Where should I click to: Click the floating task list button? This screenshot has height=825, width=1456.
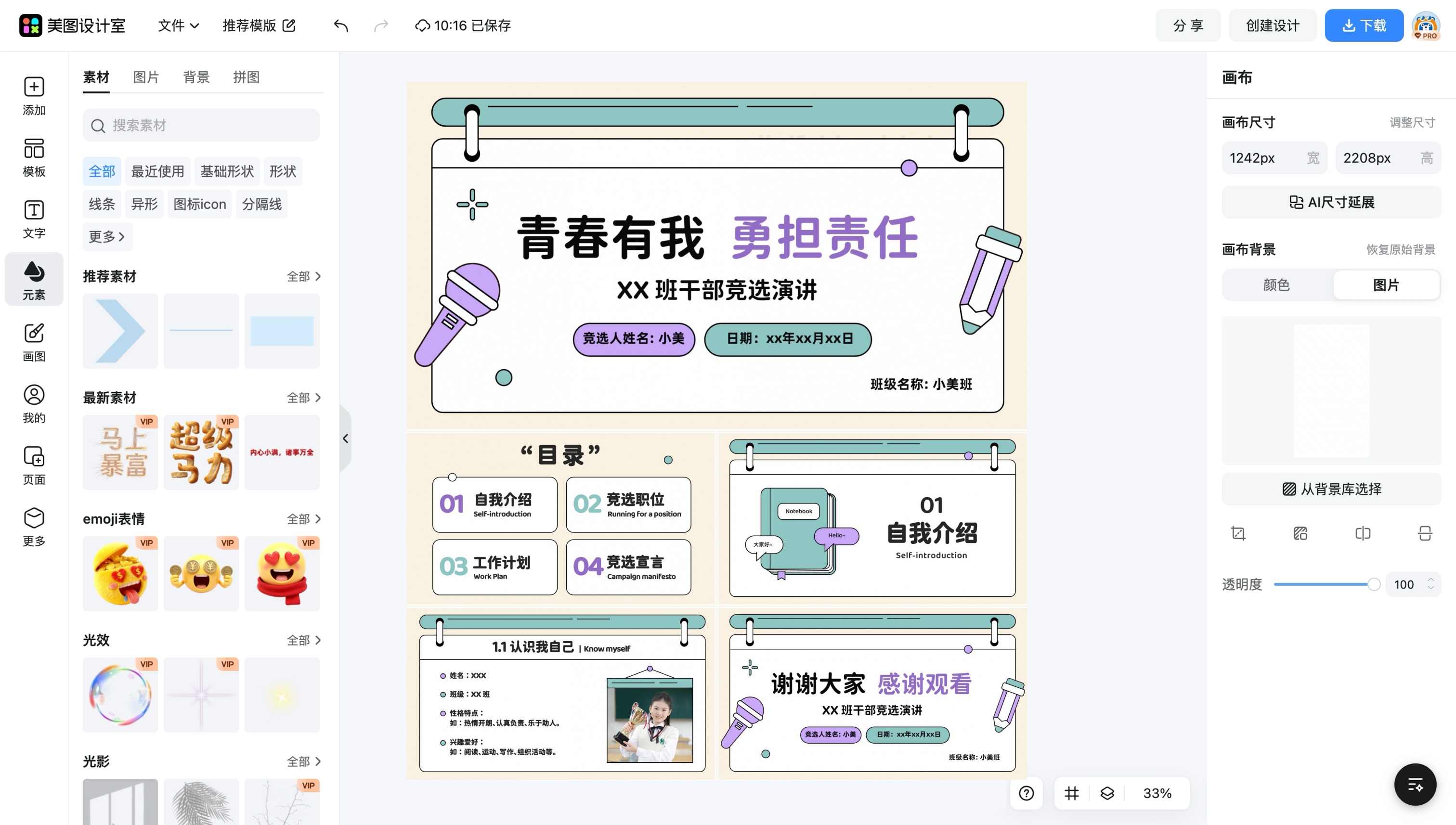pyautogui.click(x=1415, y=785)
